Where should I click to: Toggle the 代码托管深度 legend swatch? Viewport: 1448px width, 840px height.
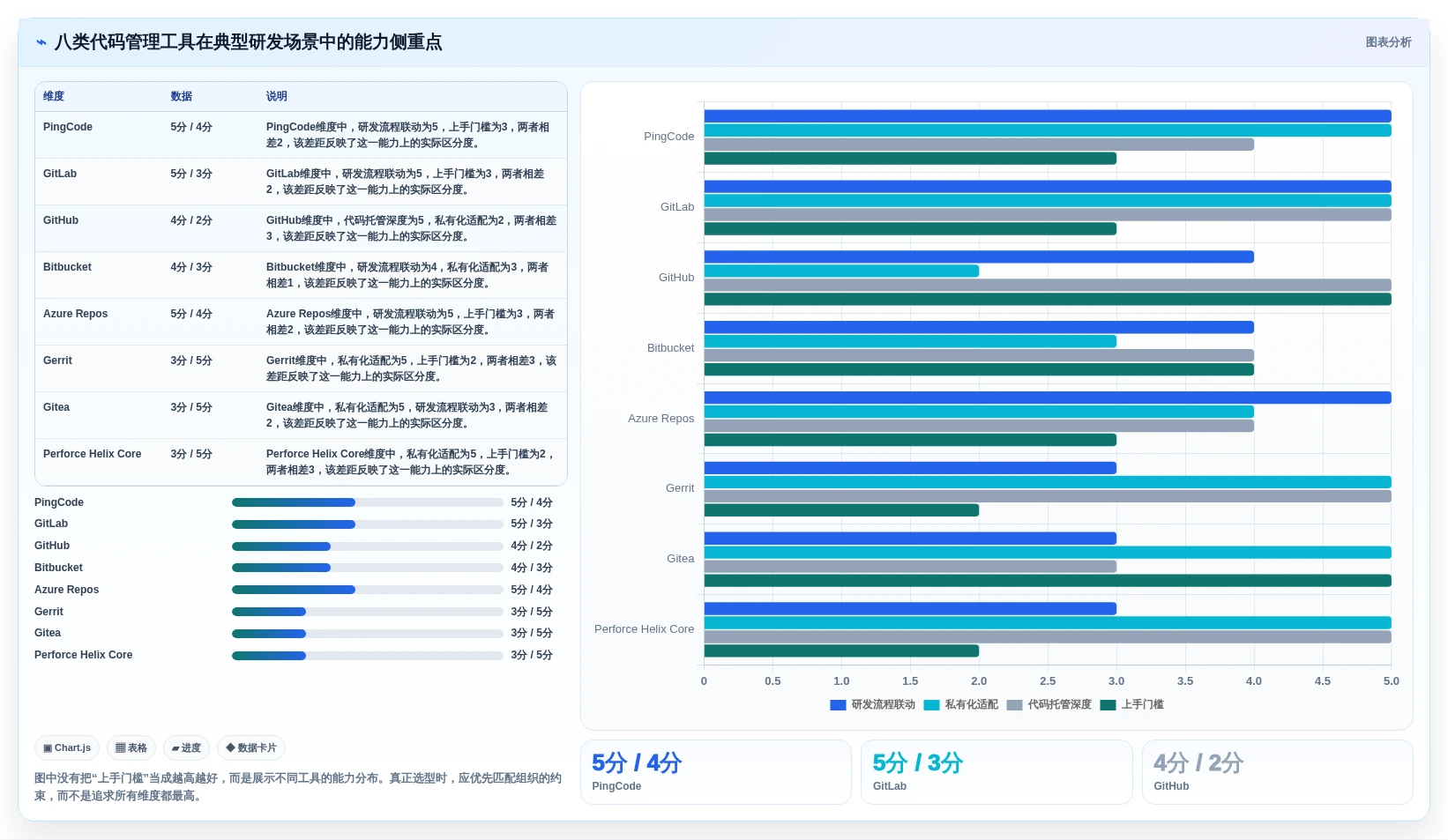(1014, 705)
